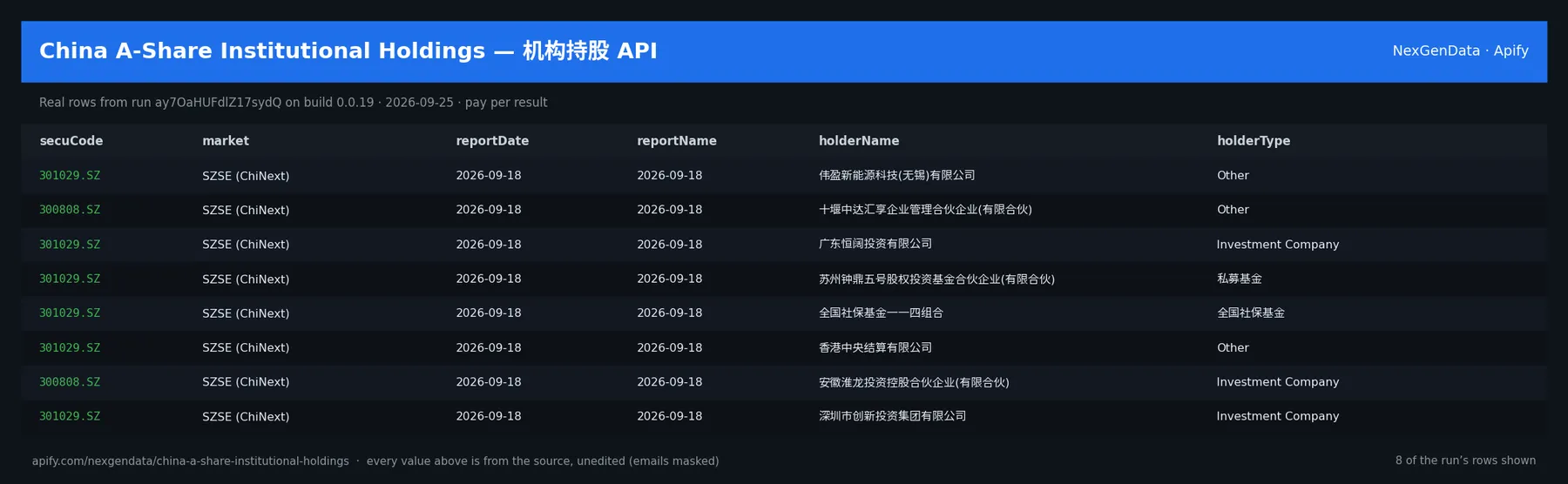Screen dimensions: 1568x484
Task: Select holder name 全国社保基金一一四组合
Action: point(881,313)
